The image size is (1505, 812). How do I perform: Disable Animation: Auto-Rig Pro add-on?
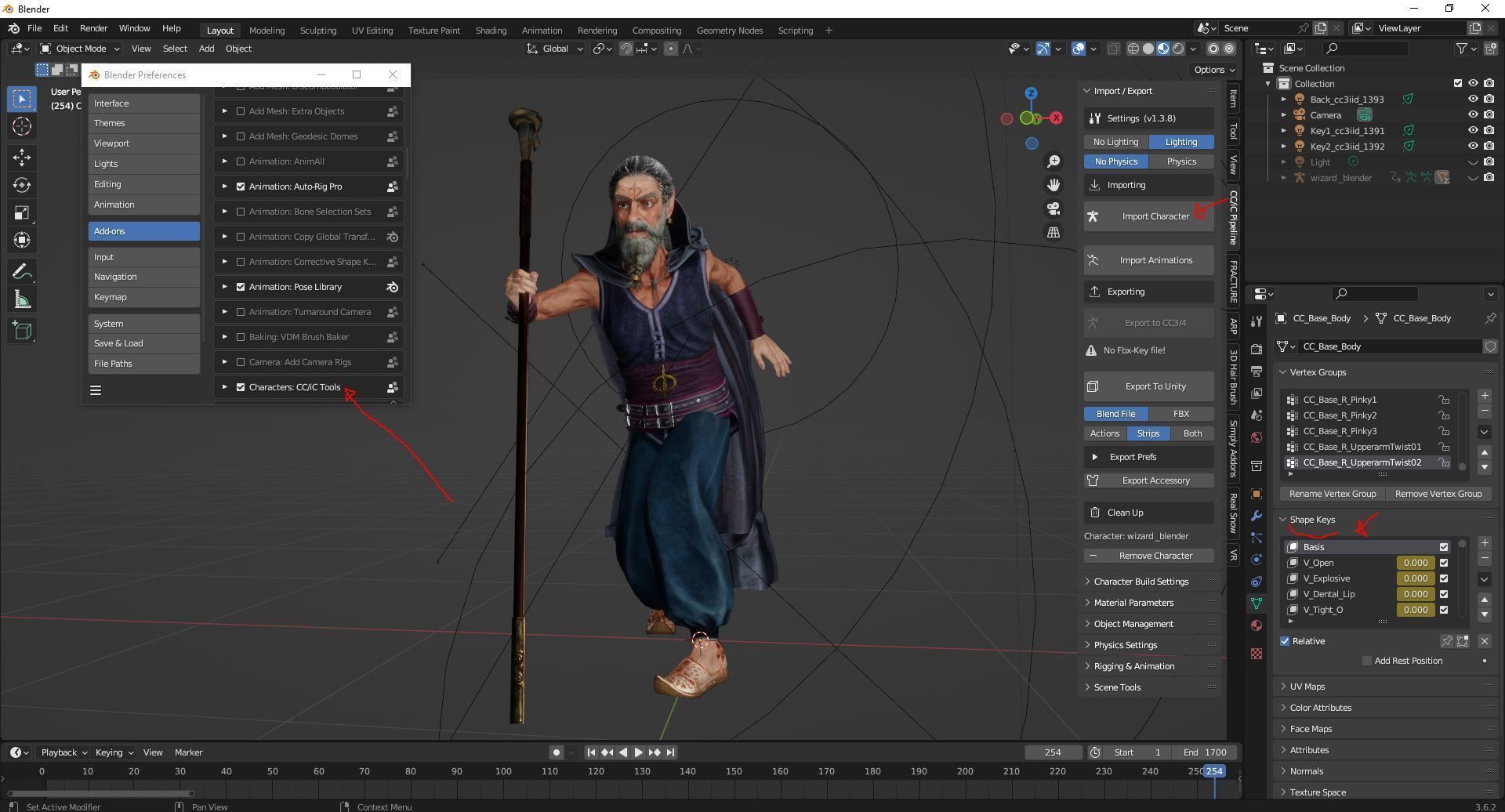[241, 187]
